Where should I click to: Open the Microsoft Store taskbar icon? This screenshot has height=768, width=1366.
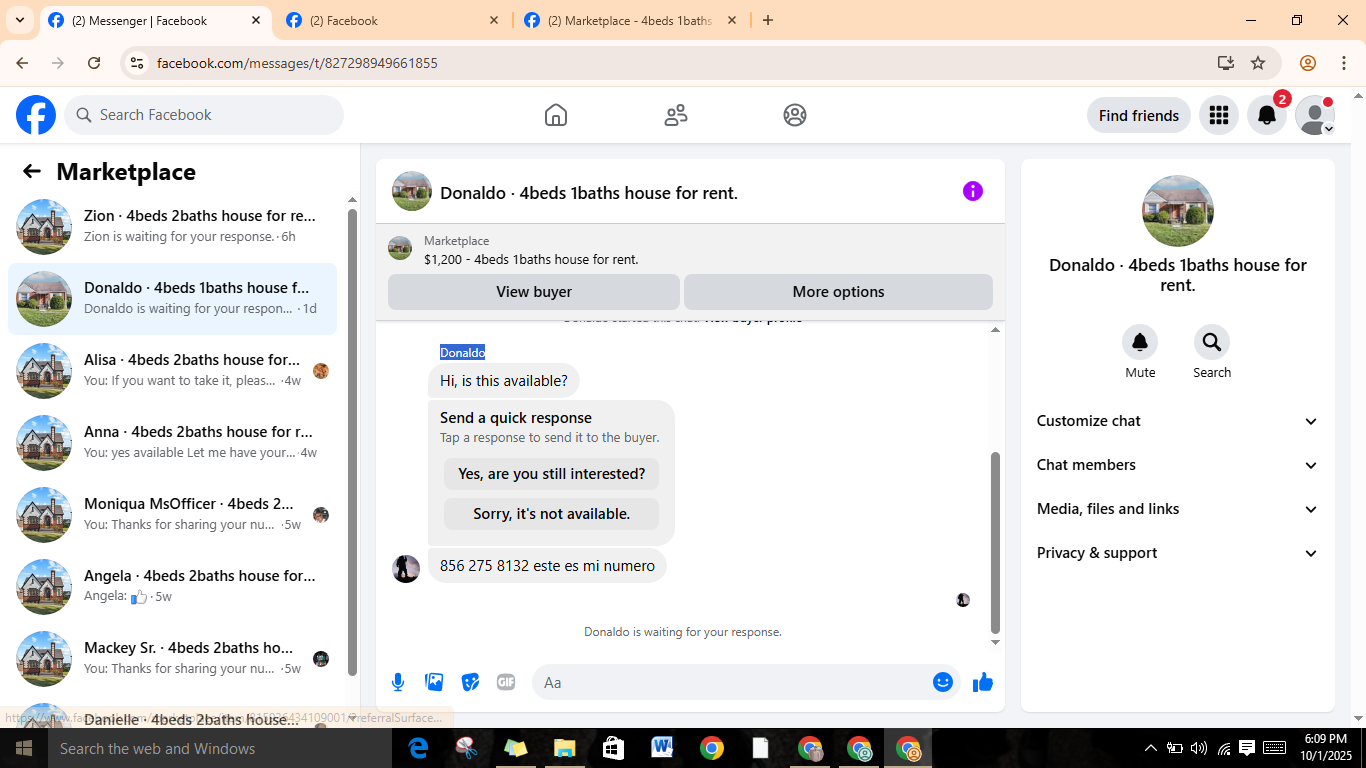coord(613,748)
